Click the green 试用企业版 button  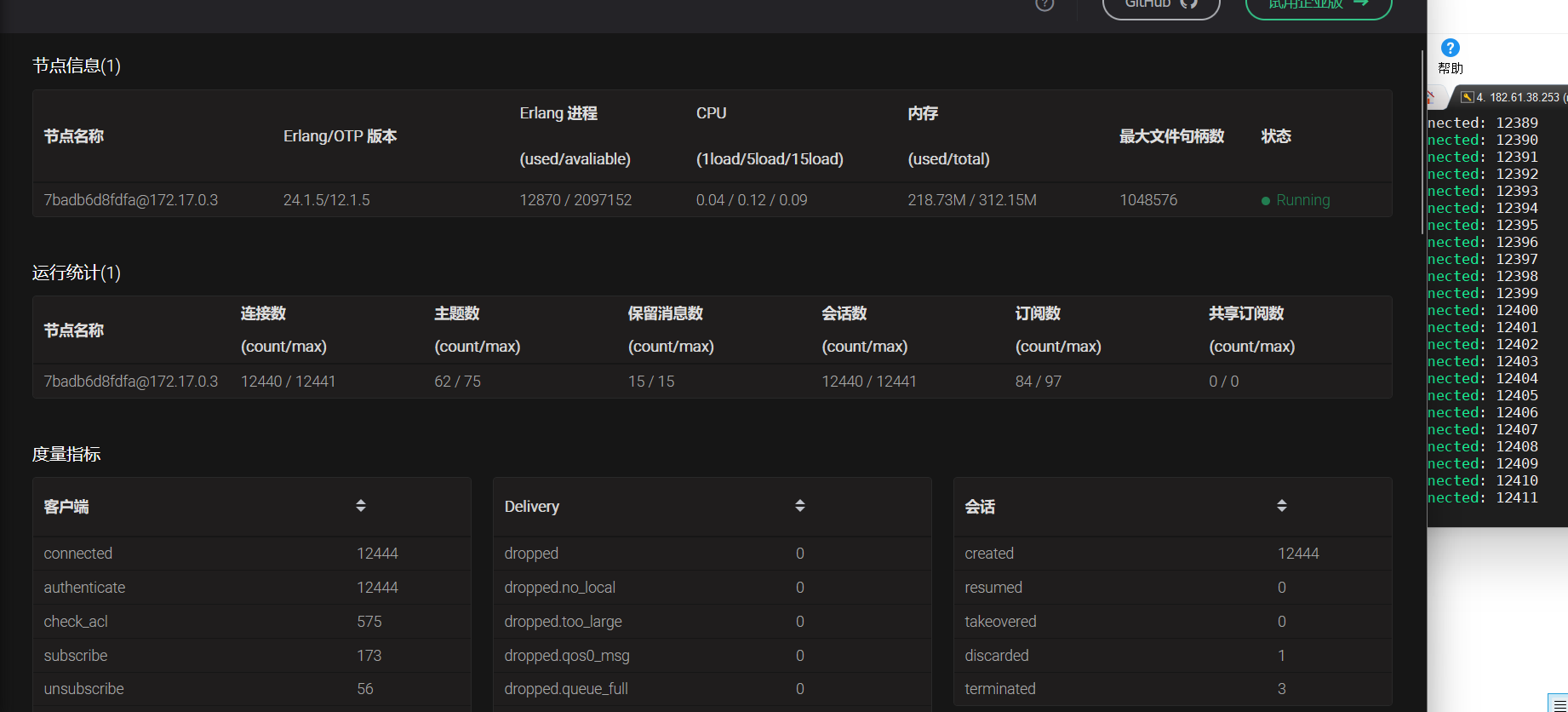click(1319, 4)
